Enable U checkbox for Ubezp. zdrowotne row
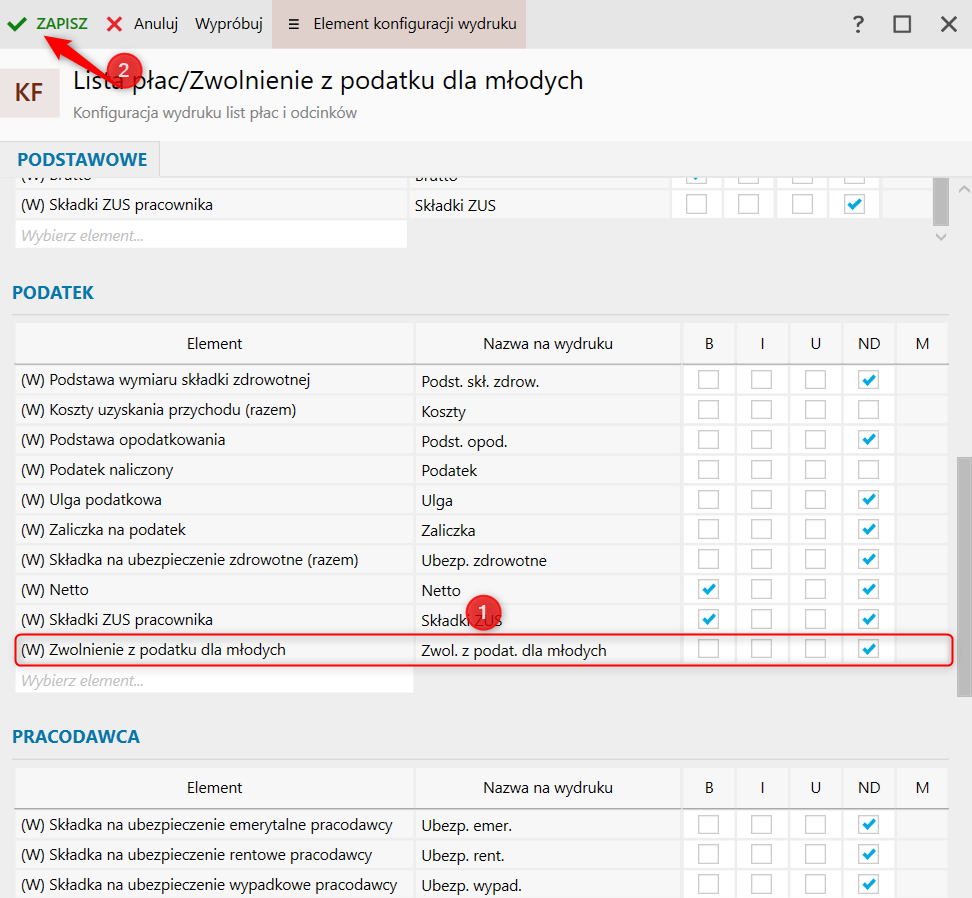Image resolution: width=972 pixels, height=898 pixels. [x=815, y=560]
